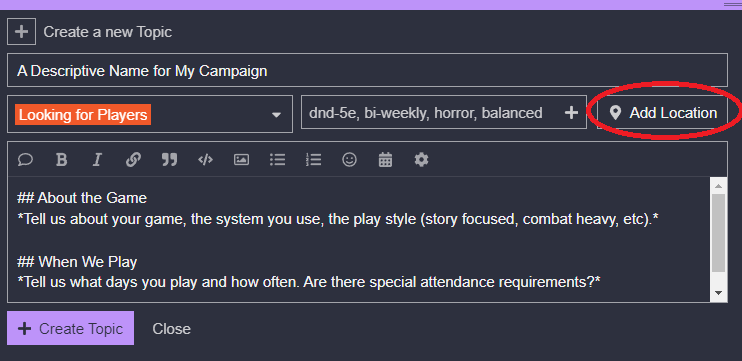
Task: Open the emoji picker smiley icon
Action: coord(349,160)
